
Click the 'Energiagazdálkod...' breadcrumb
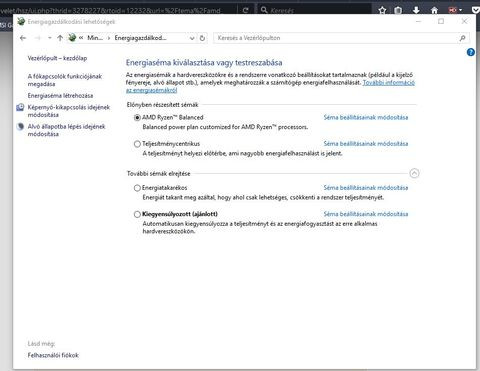pyautogui.click(x=140, y=38)
